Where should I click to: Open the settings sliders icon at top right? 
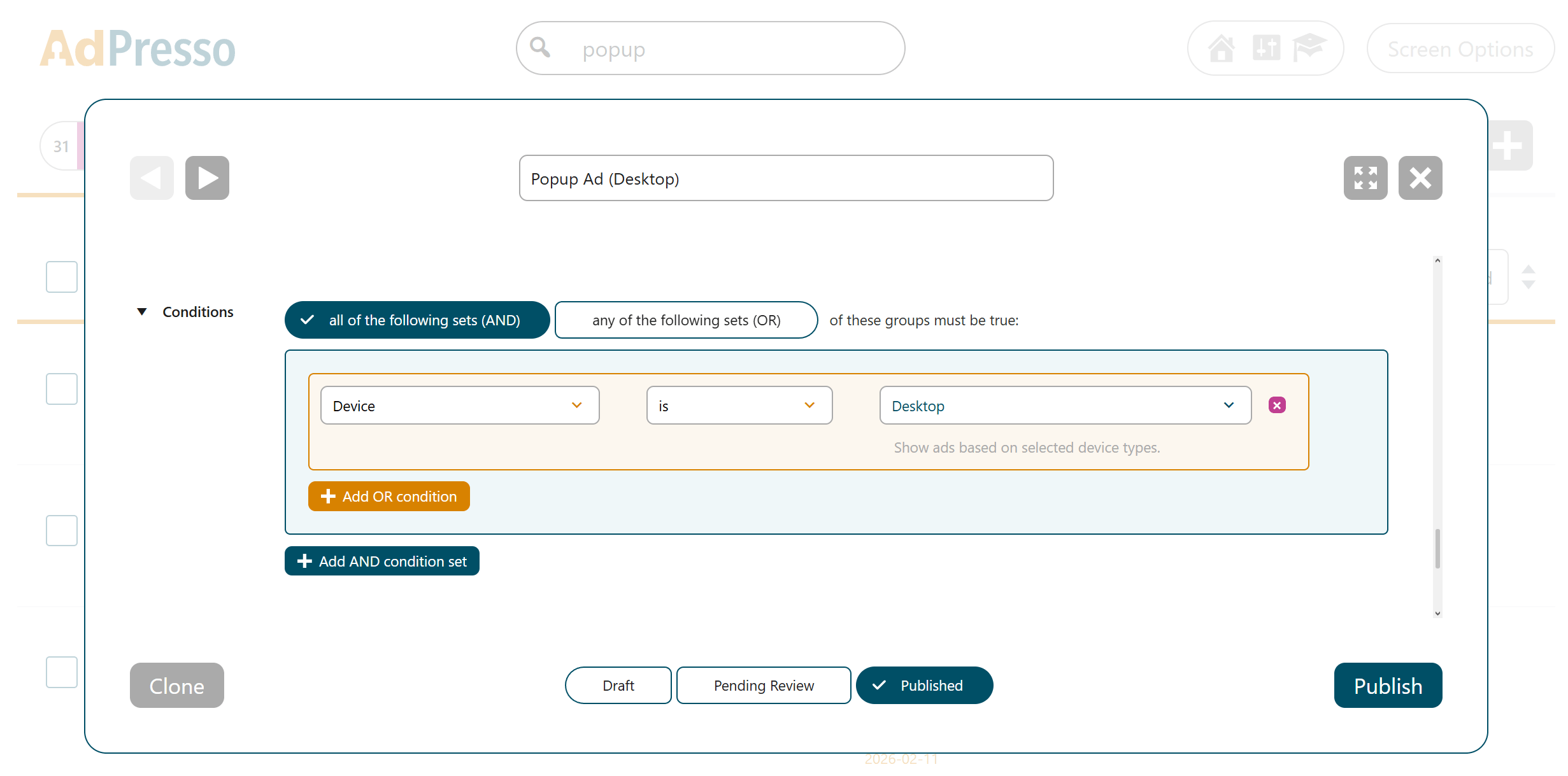1266,48
